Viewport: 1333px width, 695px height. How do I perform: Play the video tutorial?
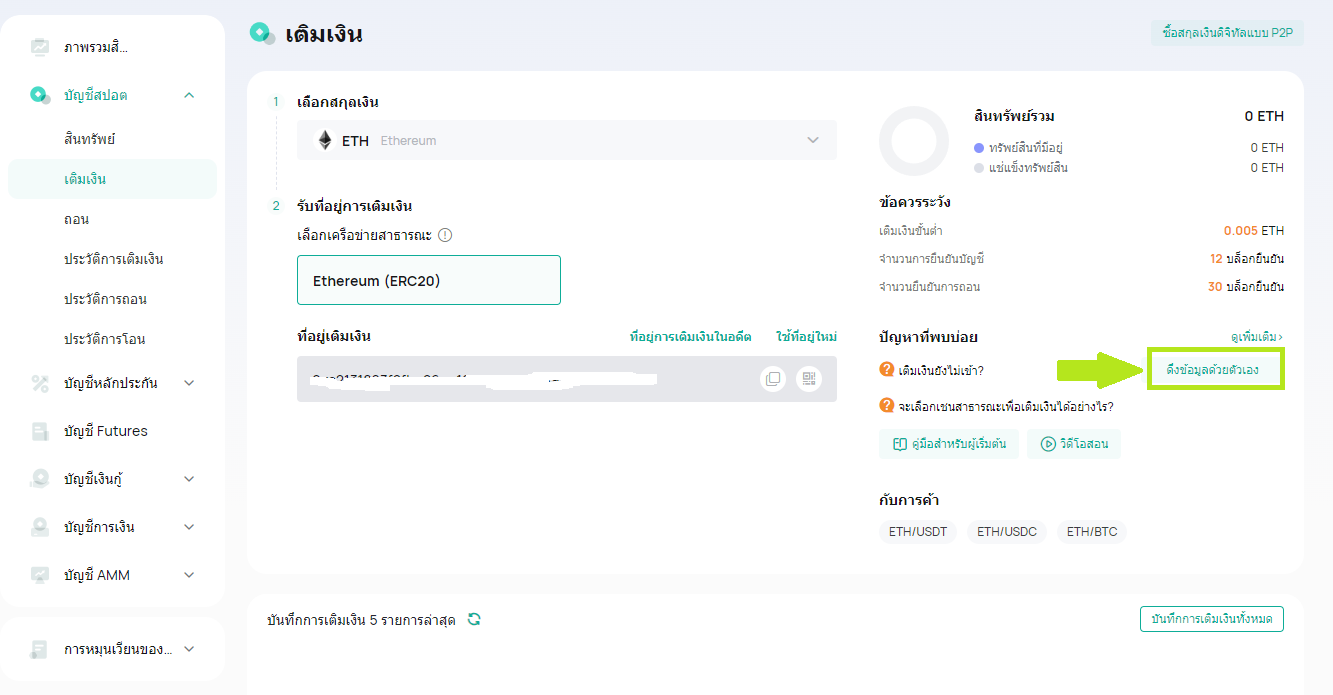[1074, 444]
